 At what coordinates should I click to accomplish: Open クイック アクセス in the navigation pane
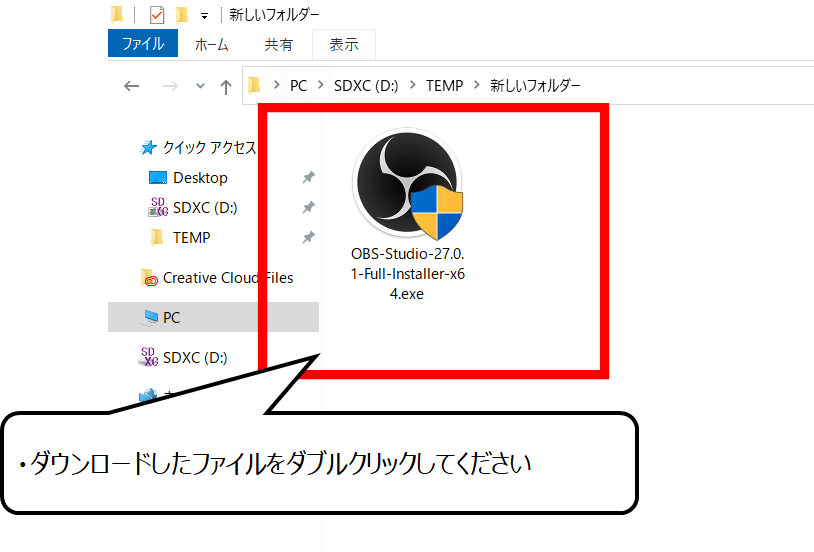pyautogui.click(x=210, y=147)
